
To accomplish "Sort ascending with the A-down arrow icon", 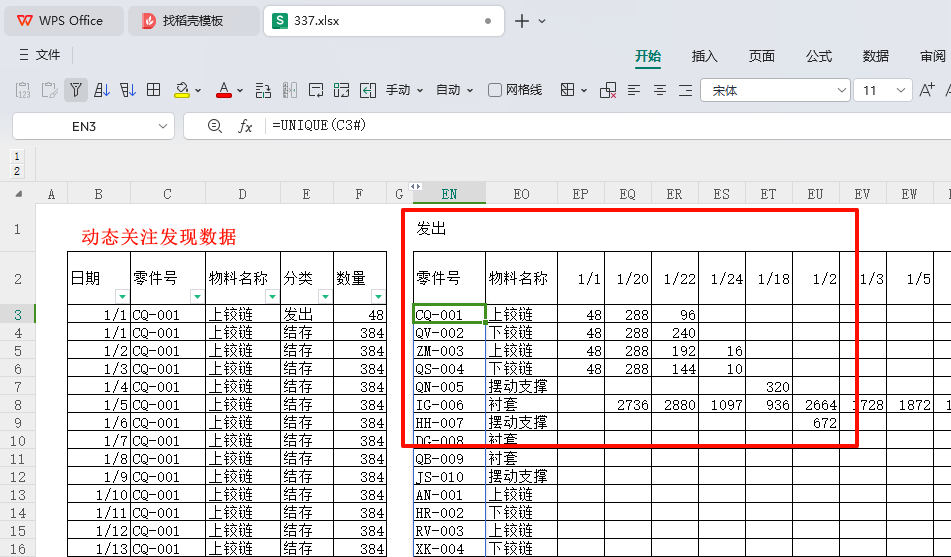I will point(102,90).
